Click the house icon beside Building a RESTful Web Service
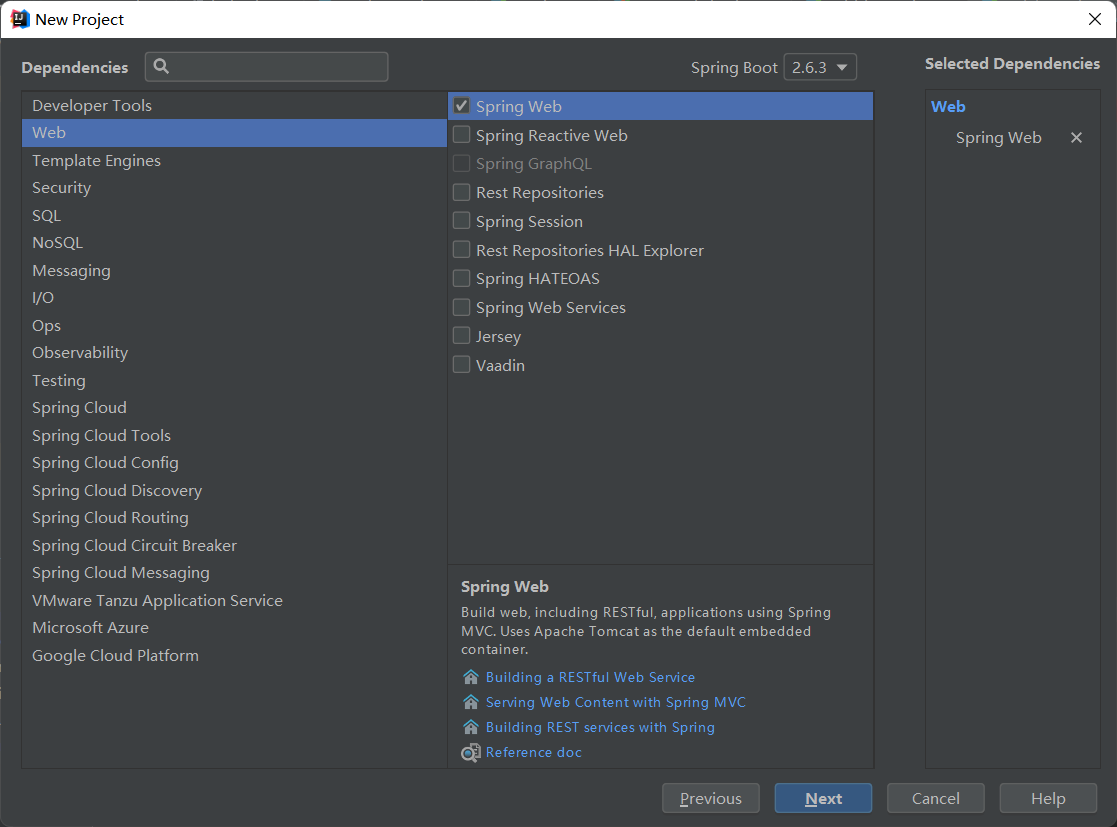1117x827 pixels. pyautogui.click(x=470, y=677)
